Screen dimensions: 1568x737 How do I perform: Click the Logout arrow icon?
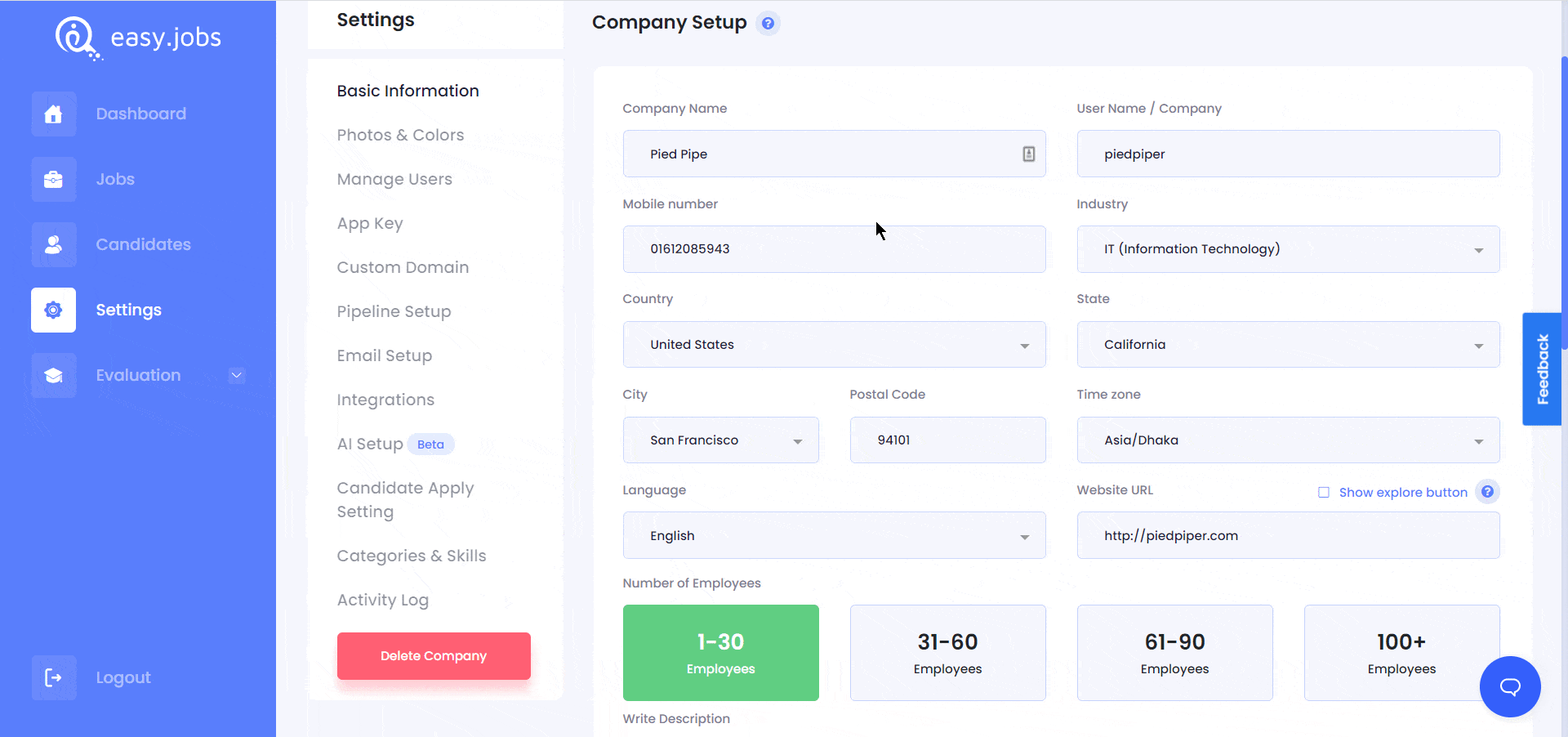pos(54,677)
